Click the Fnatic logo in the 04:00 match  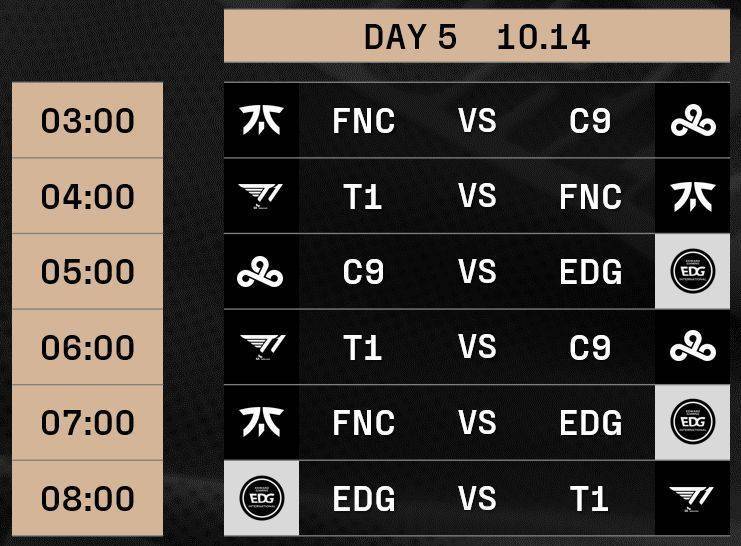coord(693,196)
